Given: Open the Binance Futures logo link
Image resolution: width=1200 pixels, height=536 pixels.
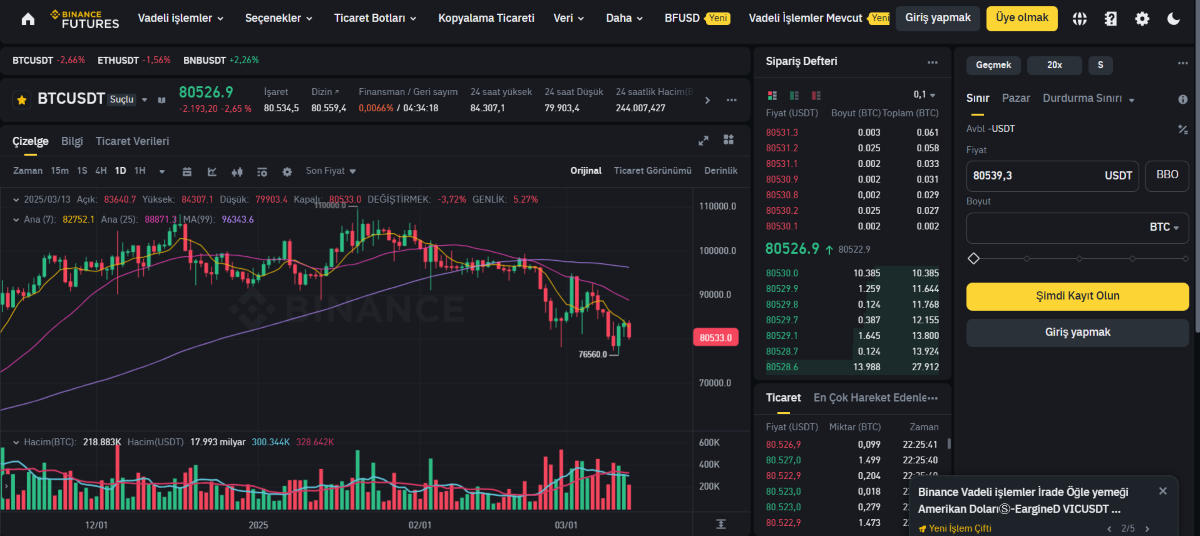Looking at the screenshot, I should click(85, 18).
